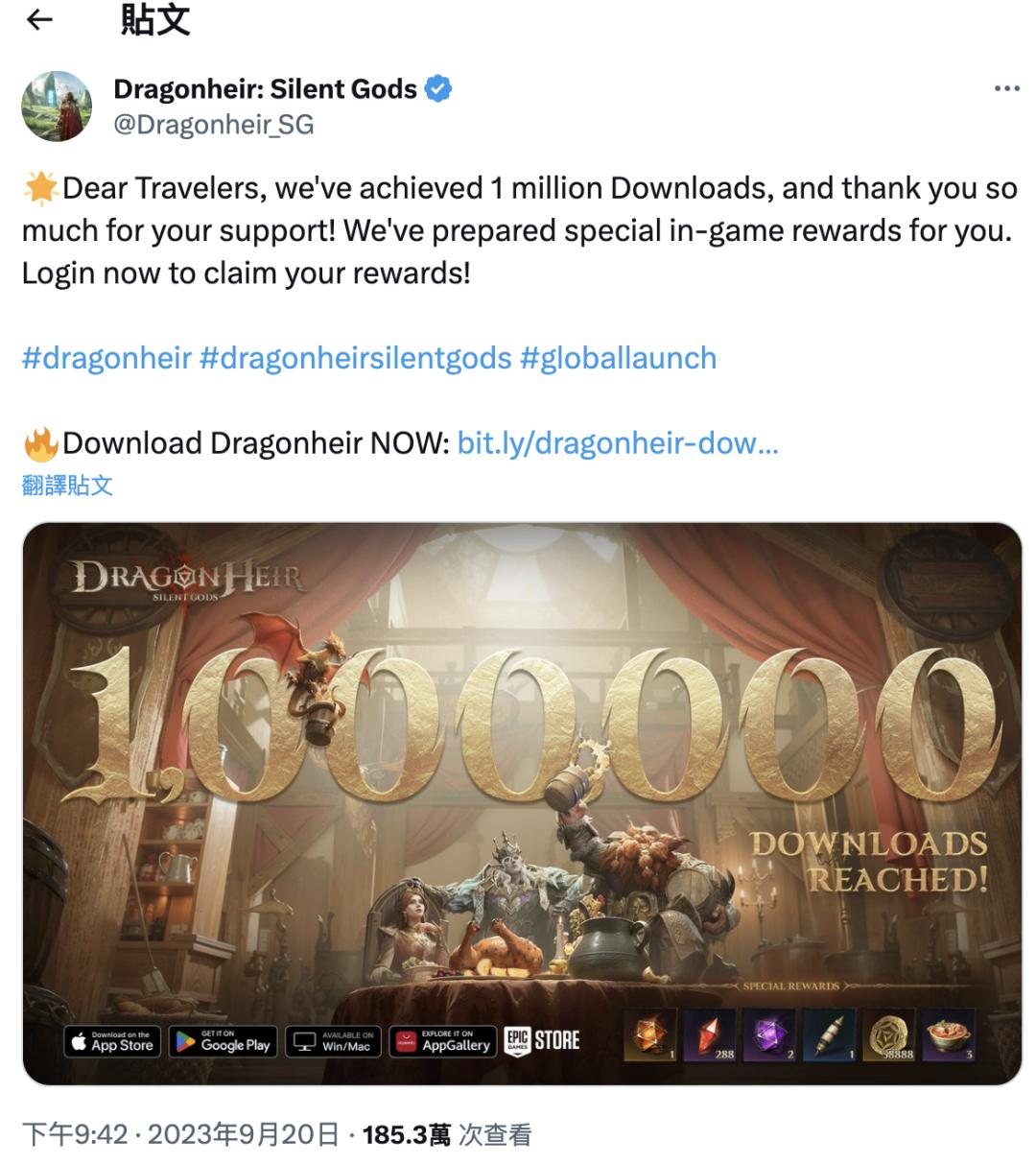Image resolution: width=1036 pixels, height=1164 pixels.
Task: Click the Win/Mac availability badge
Action: point(334,1041)
